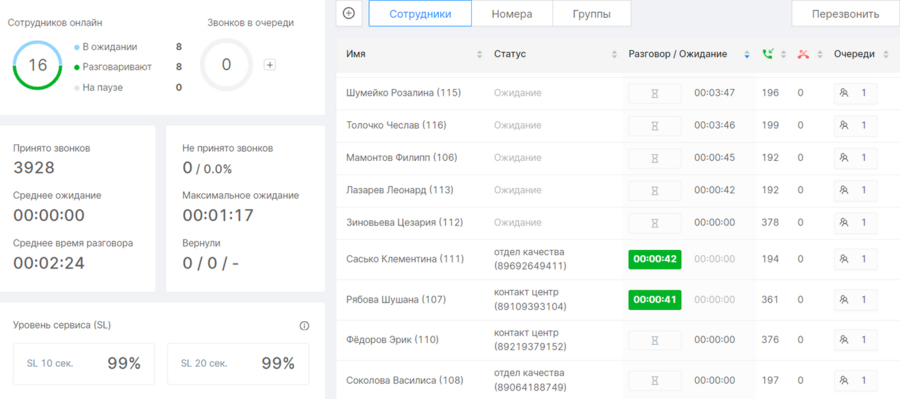900x399 pixels.
Task: Sort by missed calls column arrows
Action: (x=820, y=55)
